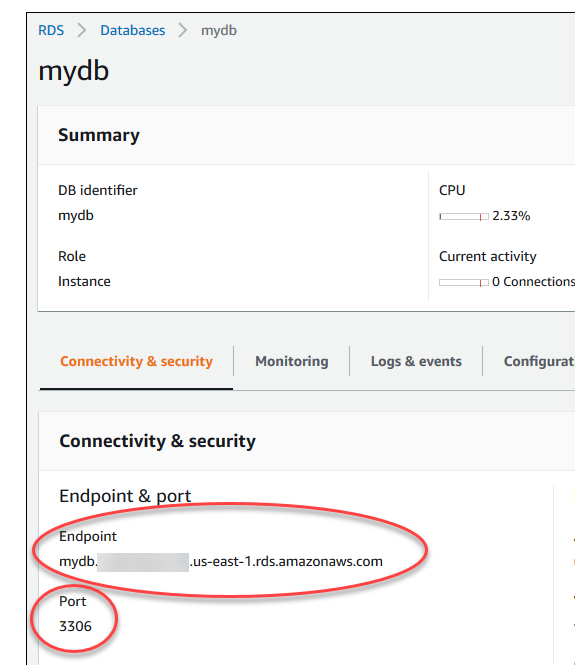Click the mydb page heading
575x665 pixels.
(73, 71)
